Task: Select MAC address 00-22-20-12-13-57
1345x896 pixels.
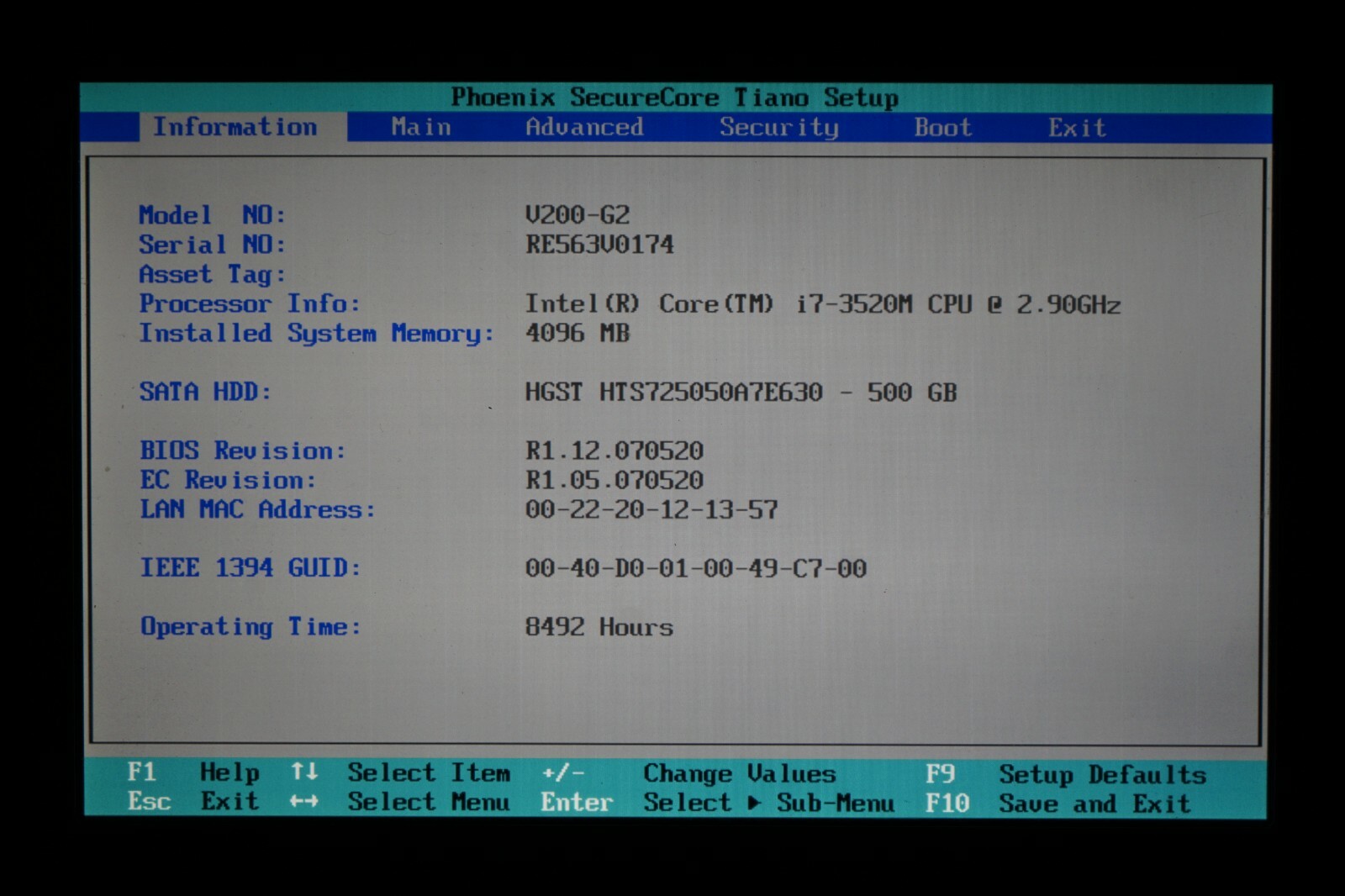Action: click(651, 509)
